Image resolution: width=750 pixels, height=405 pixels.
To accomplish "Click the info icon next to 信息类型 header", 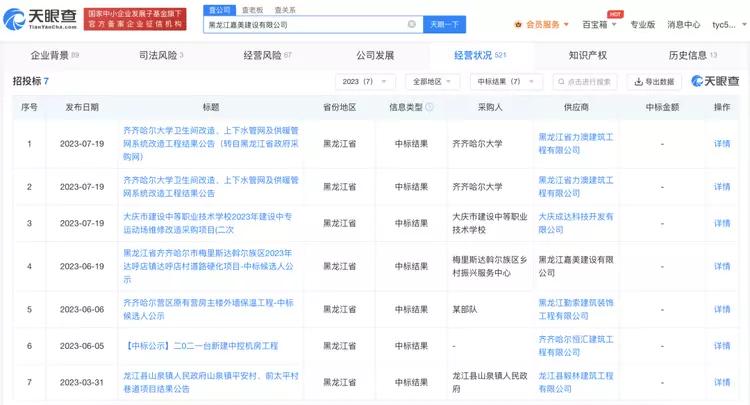I will 429,107.
